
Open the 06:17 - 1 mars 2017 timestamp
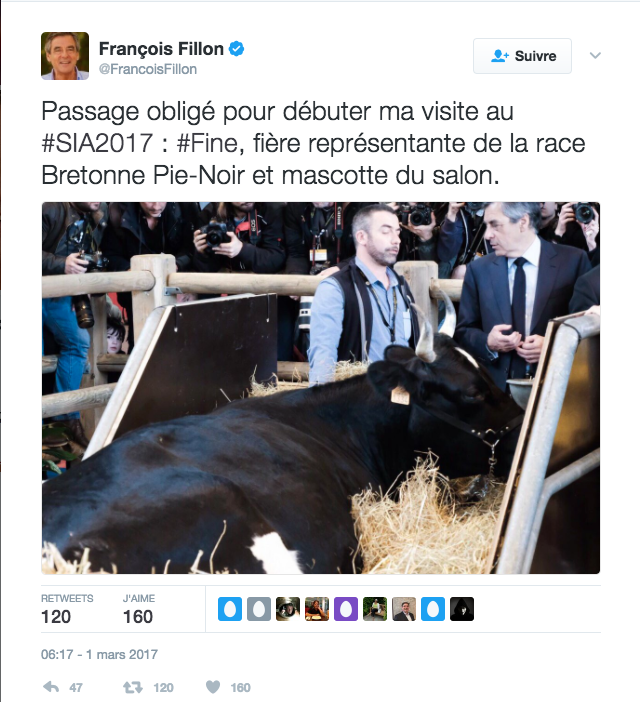[x=99, y=655]
